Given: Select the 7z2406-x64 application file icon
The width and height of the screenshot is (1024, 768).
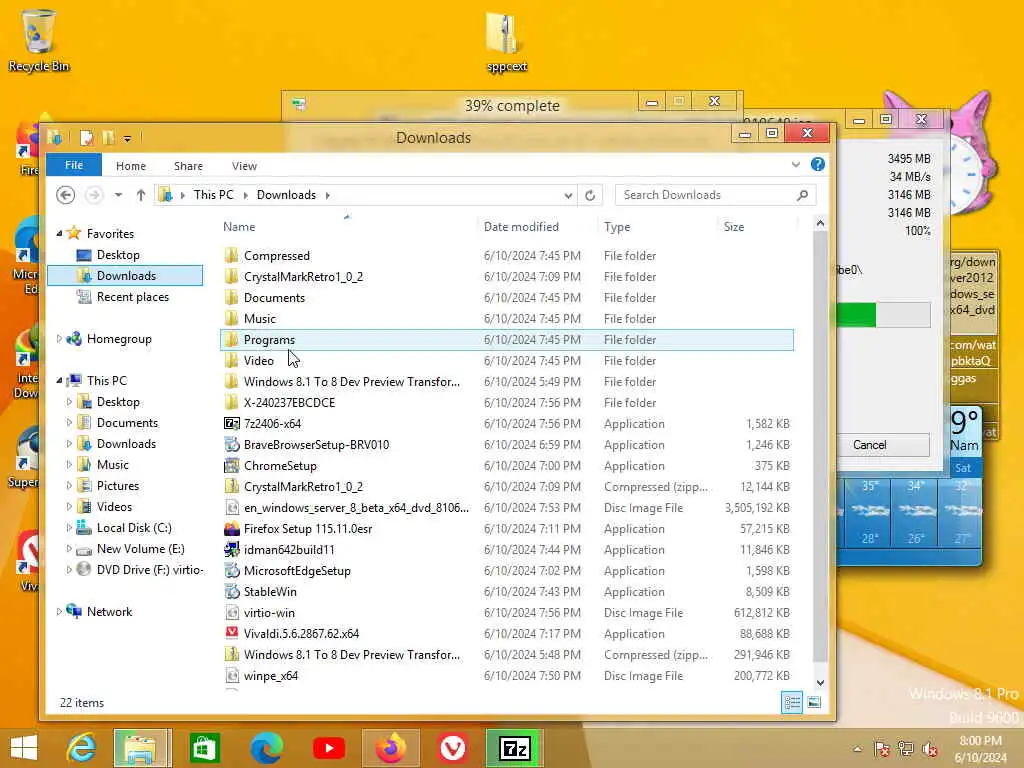Looking at the screenshot, I should tap(231, 424).
